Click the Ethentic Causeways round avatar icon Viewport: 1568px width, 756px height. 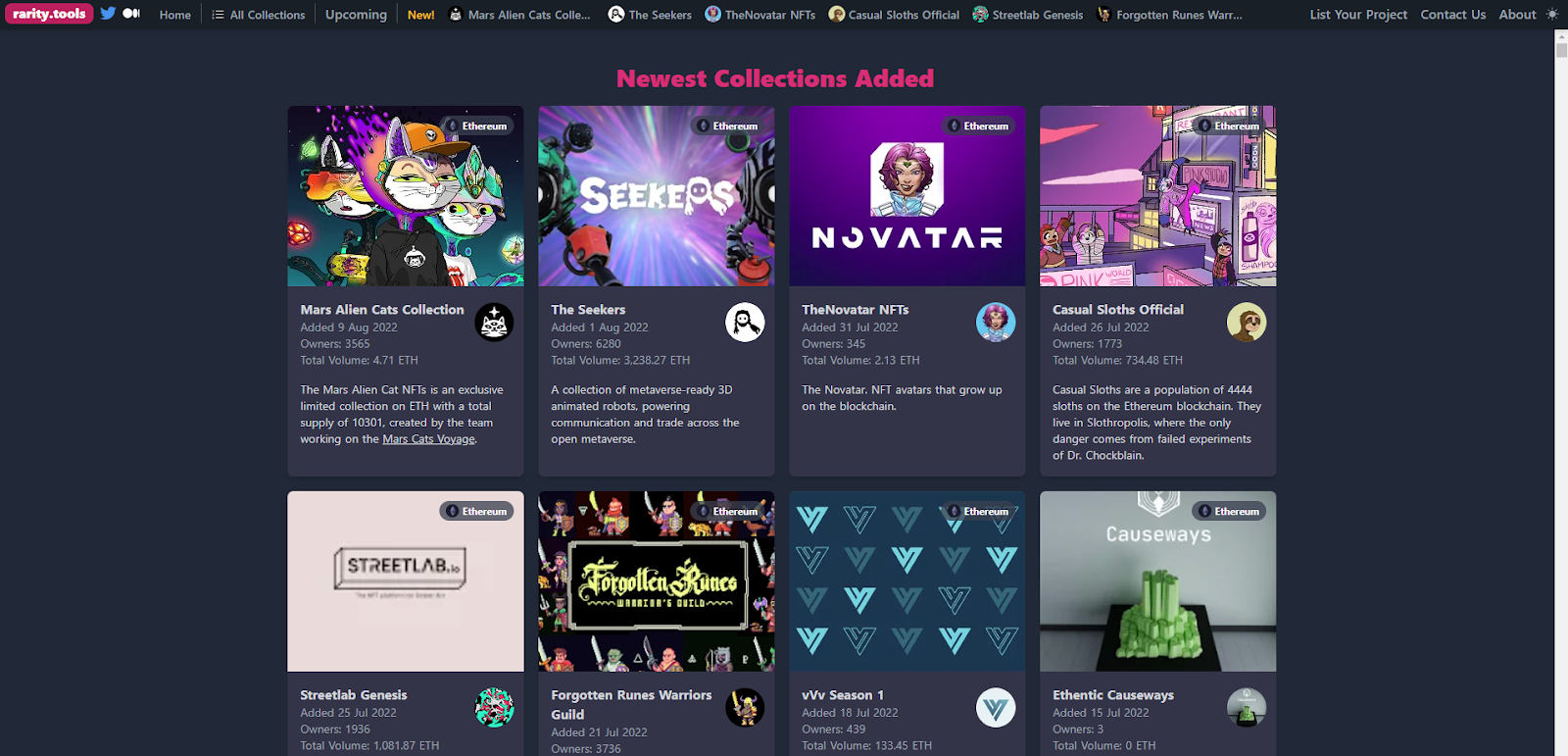point(1247,707)
